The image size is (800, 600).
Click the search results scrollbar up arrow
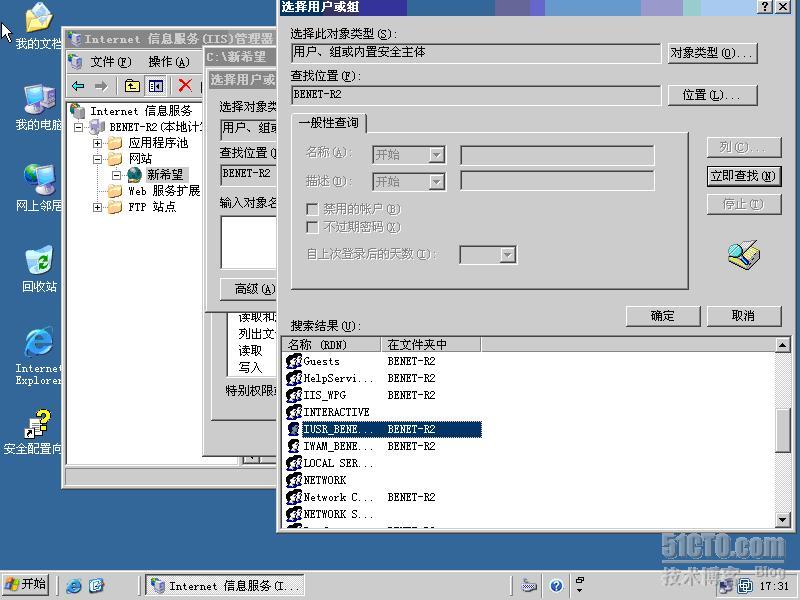(x=783, y=345)
